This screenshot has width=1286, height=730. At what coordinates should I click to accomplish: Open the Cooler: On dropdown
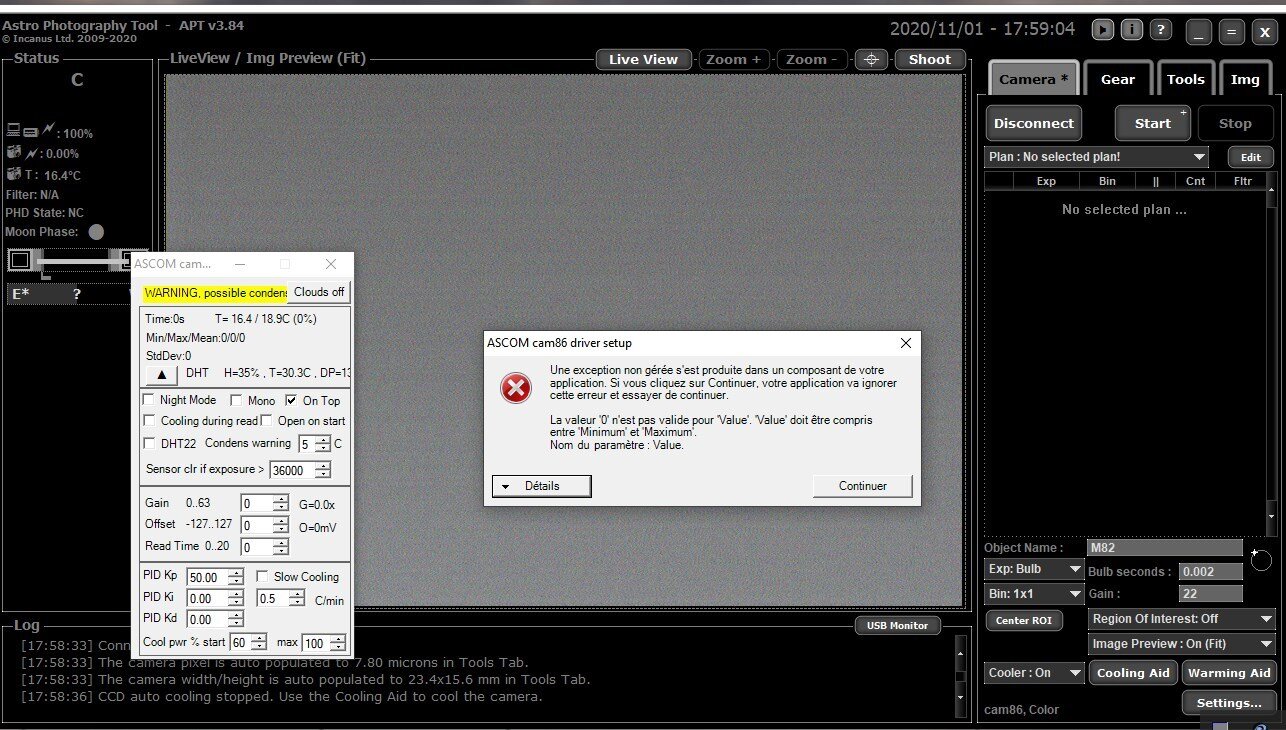pos(1034,673)
